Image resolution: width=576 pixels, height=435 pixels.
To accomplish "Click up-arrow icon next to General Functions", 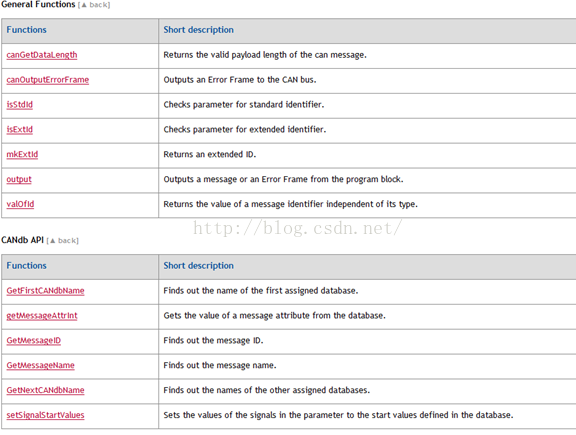I will [x=84, y=5].
